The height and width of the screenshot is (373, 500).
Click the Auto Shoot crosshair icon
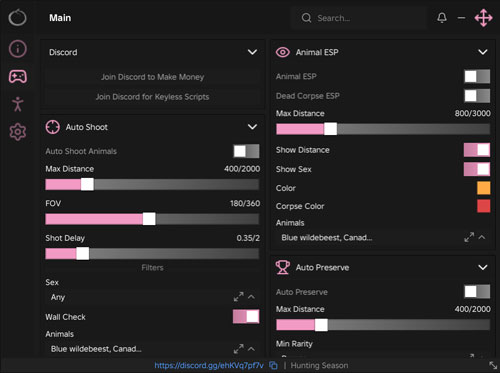click(x=53, y=127)
